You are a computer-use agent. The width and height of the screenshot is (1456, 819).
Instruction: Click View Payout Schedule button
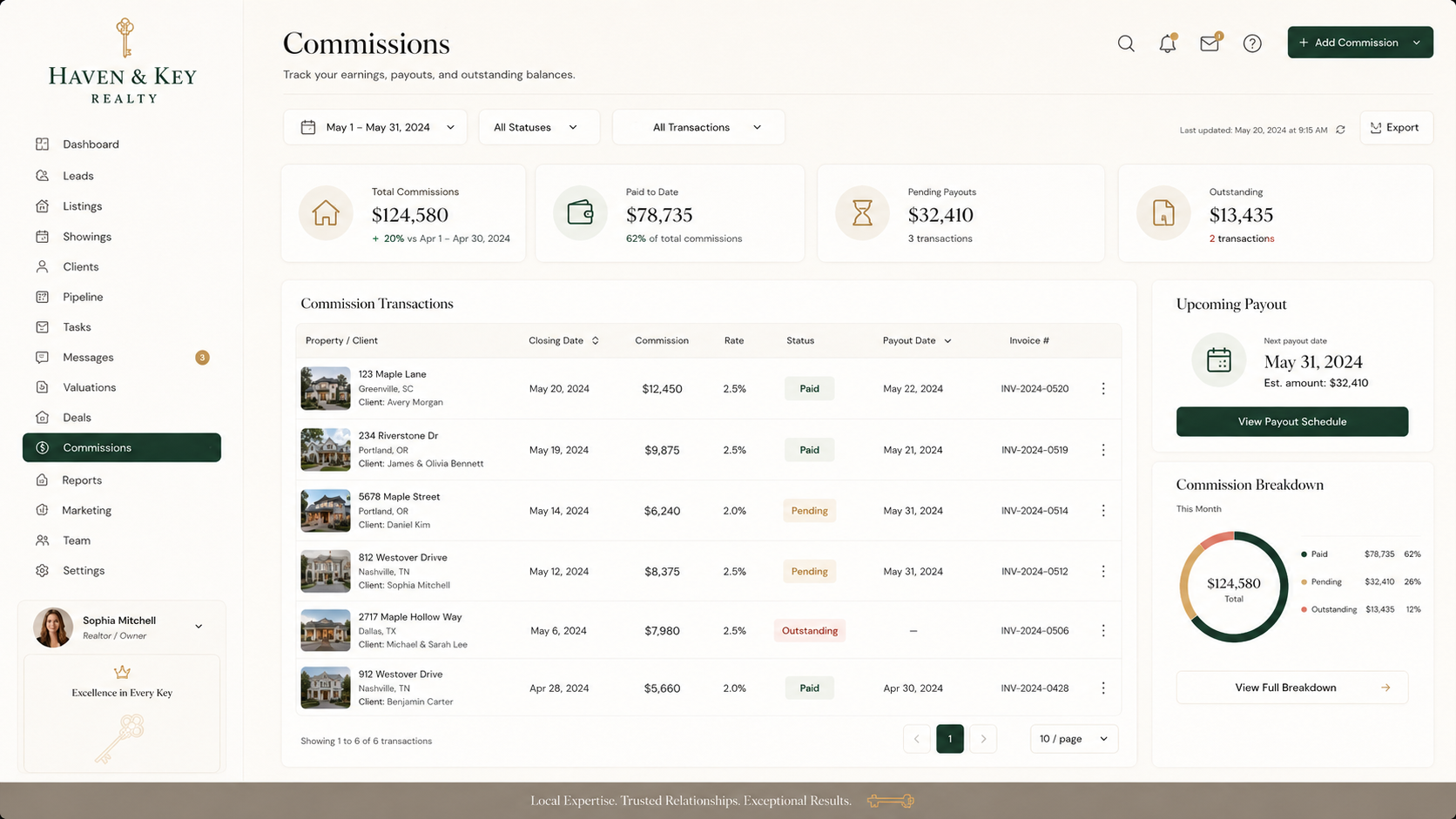1292,422
